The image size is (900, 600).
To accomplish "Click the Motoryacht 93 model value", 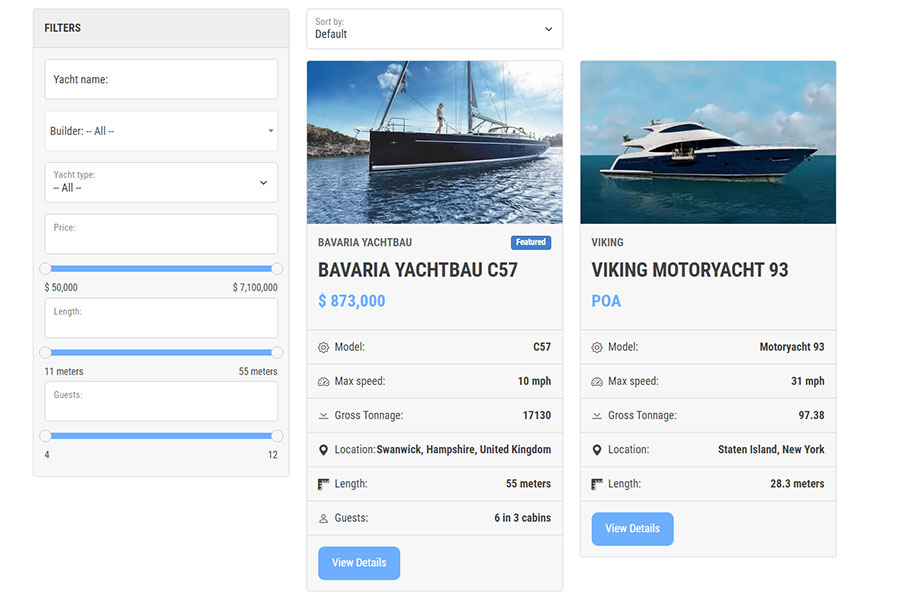I will click(792, 347).
